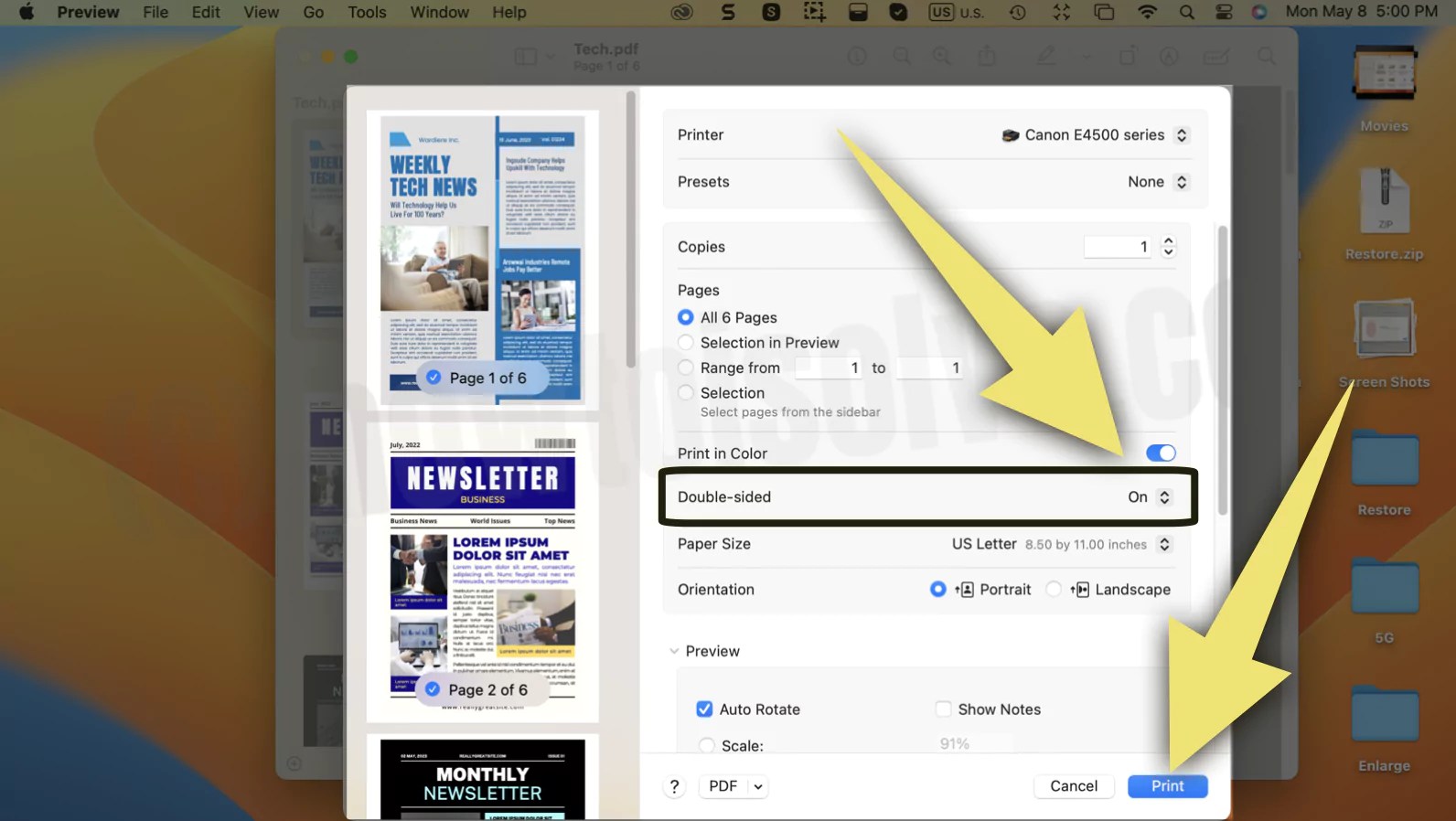The height and width of the screenshot is (821, 1456).
Task: Uncheck the Auto Rotate checkbox
Action: tap(704, 709)
